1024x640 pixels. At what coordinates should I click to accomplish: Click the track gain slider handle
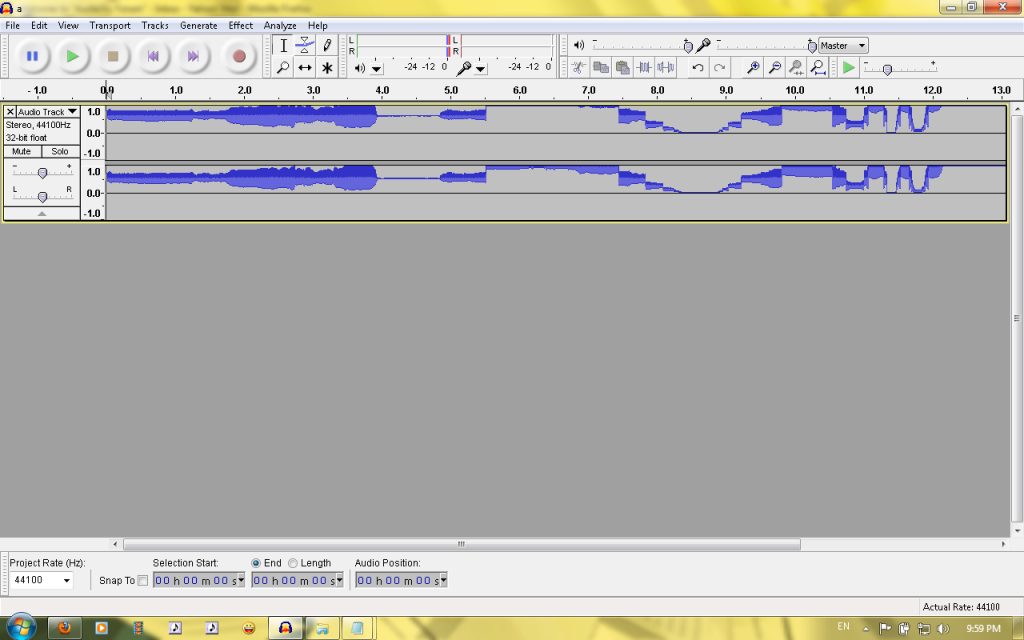tap(42, 172)
